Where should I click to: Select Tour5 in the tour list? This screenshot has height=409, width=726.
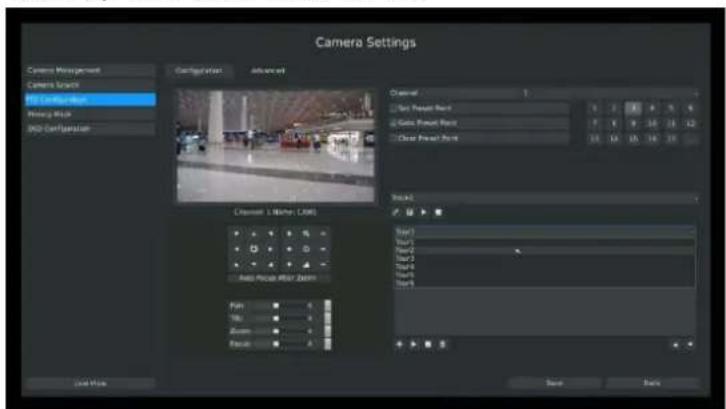tap(544, 275)
